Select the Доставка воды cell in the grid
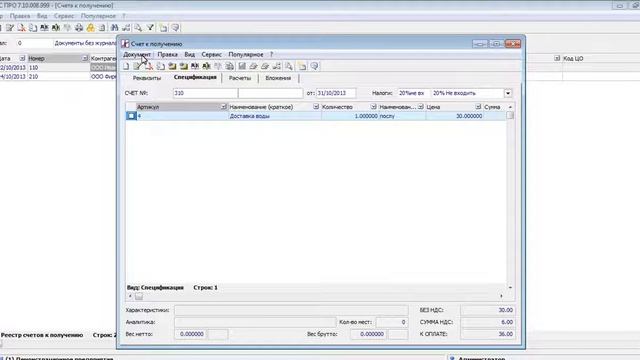 pyautogui.click(x=275, y=116)
